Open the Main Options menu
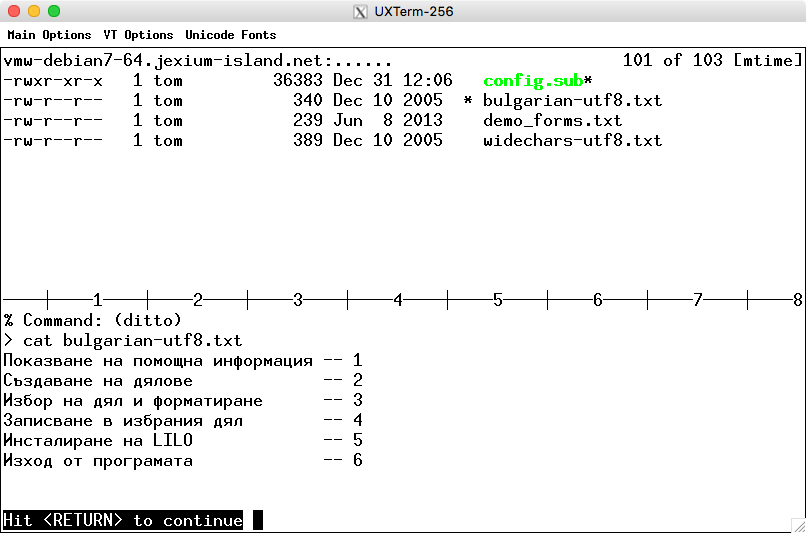806x533 pixels. [49, 35]
